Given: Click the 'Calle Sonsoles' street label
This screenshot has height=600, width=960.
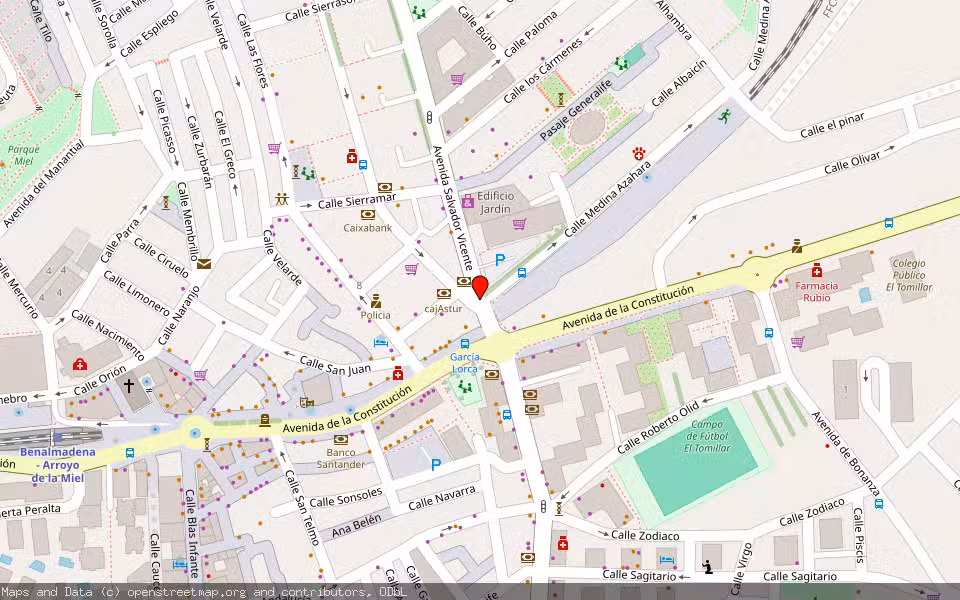Looking at the screenshot, I should (346, 497).
